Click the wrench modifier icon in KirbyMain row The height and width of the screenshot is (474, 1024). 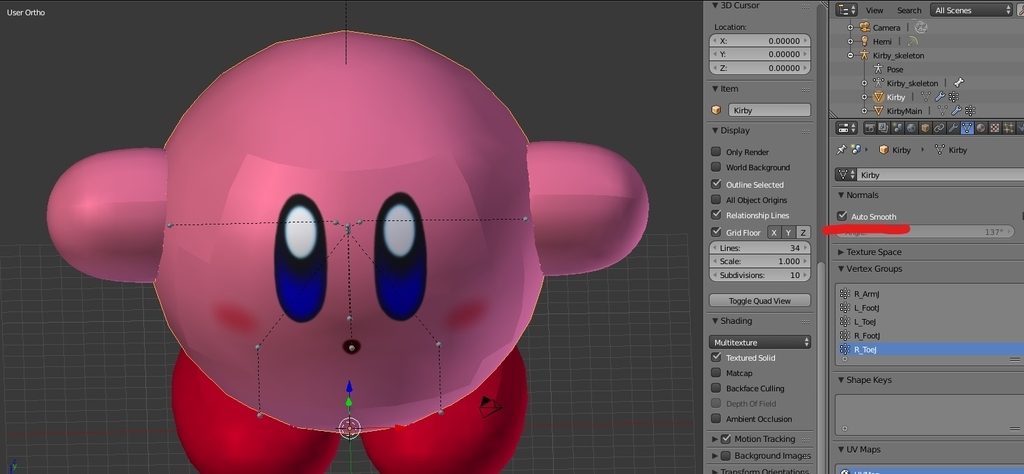[x=956, y=111]
